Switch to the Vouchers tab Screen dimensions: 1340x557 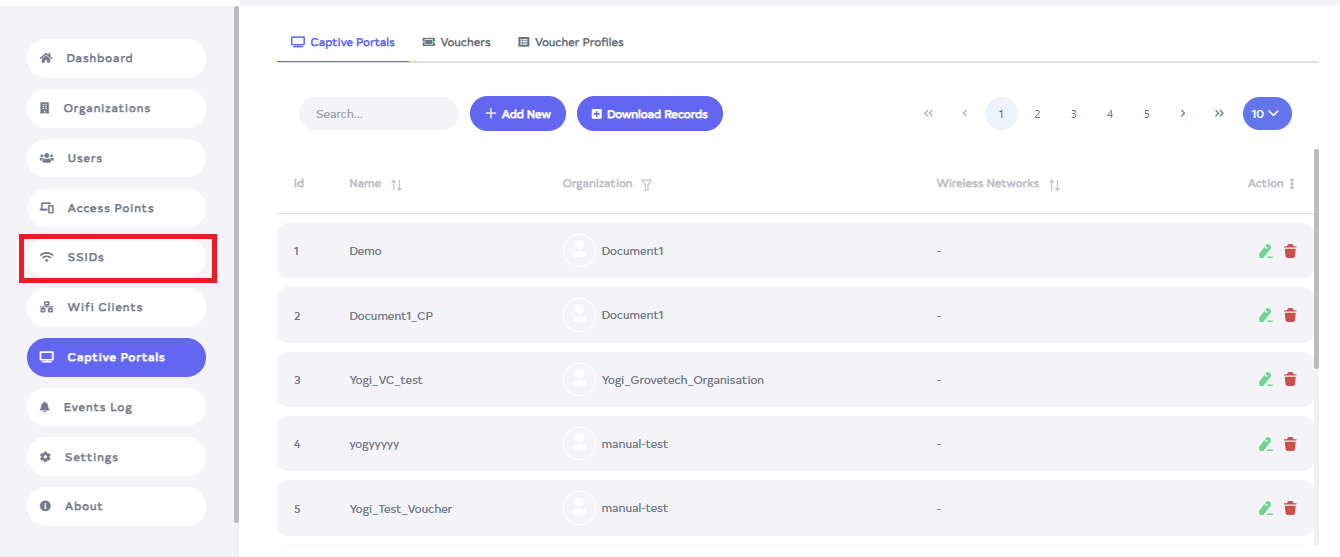(456, 42)
